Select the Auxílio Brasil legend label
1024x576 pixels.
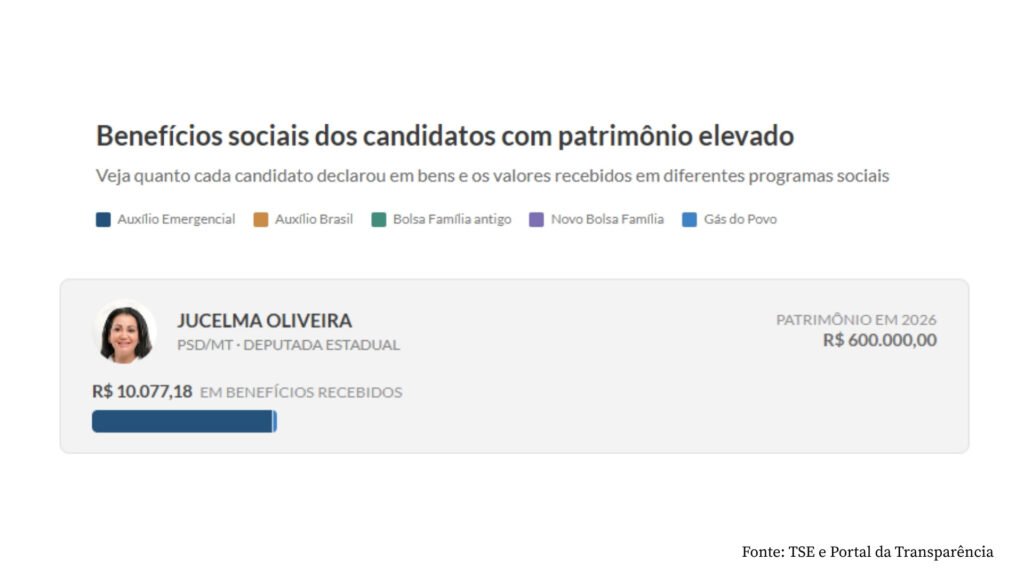[314, 219]
